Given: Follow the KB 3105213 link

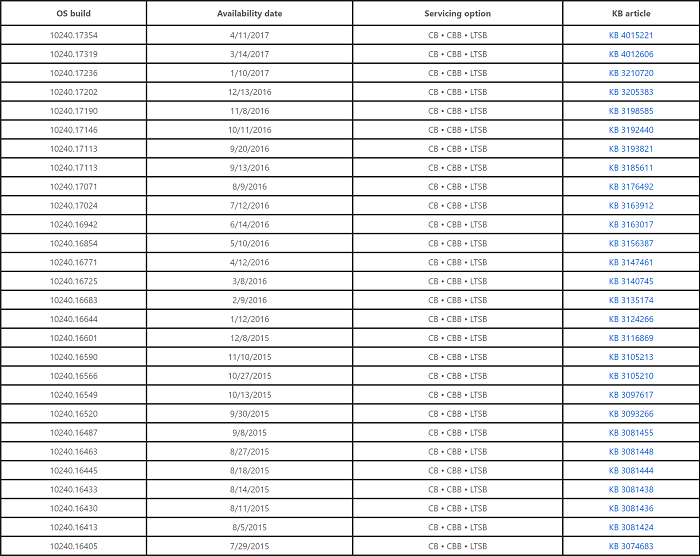Looking at the screenshot, I should [631, 357].
